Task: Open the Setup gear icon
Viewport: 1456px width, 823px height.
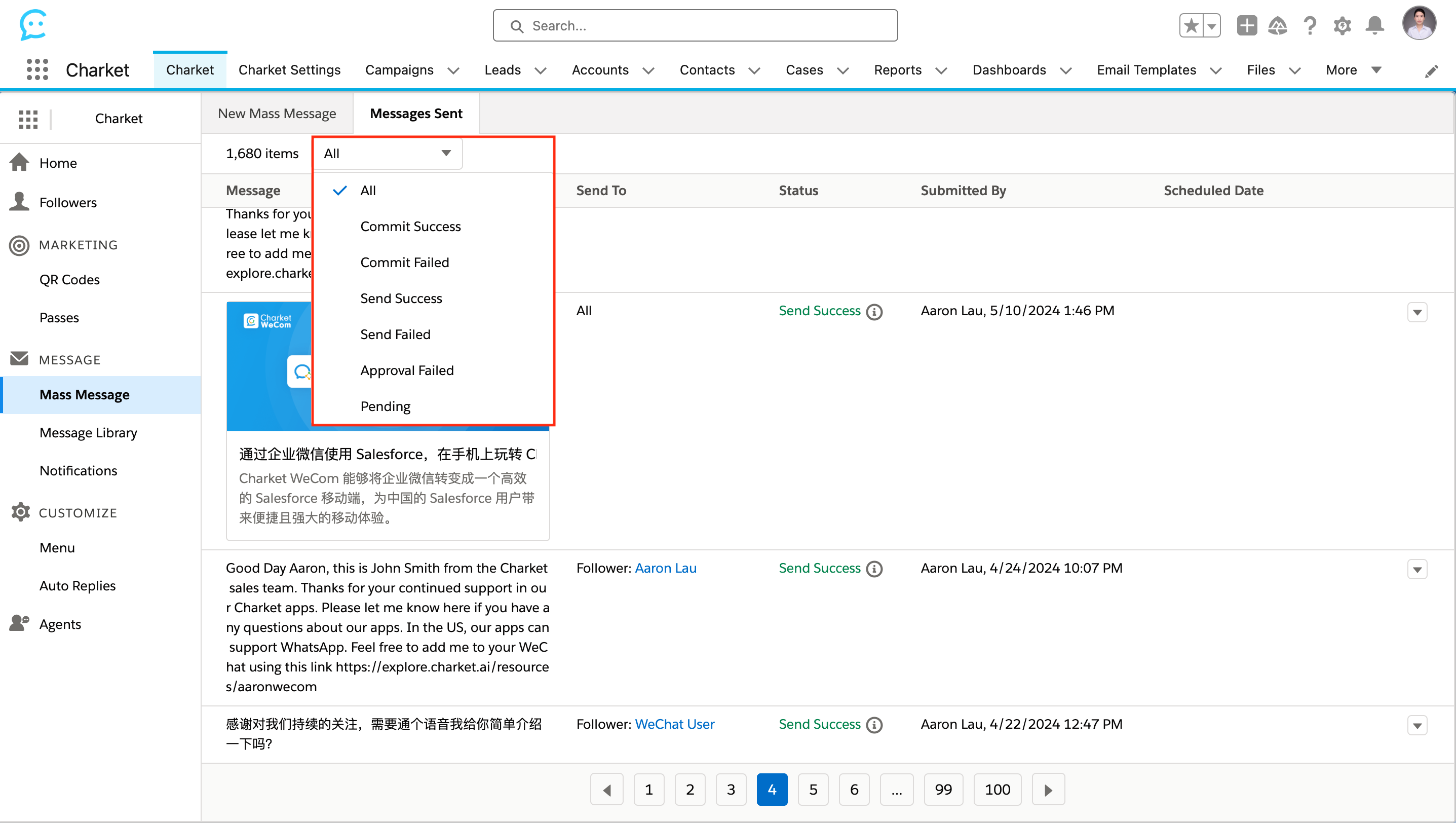Action: (x=1343, y=26)
